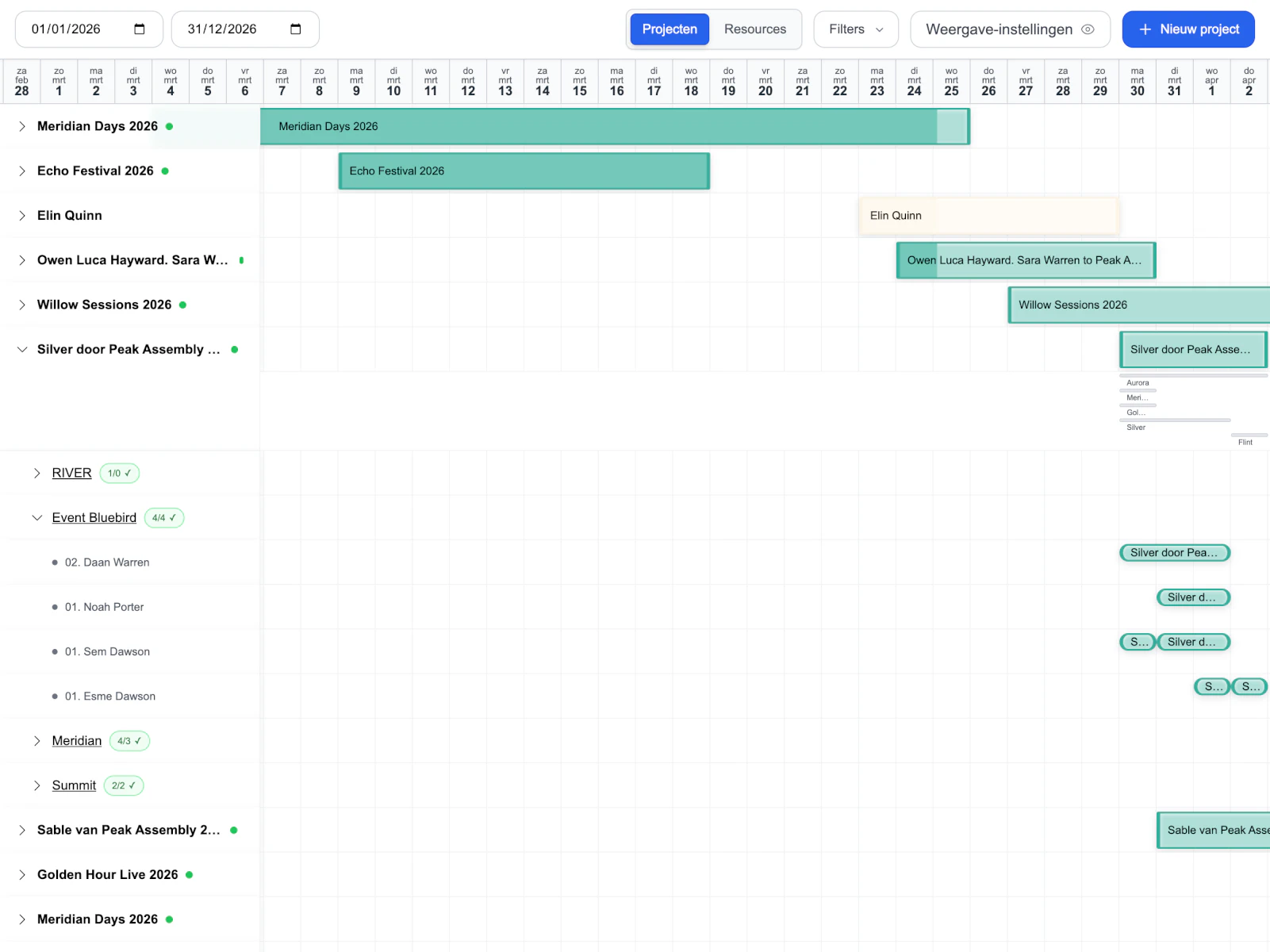Click the Meridian 4/3 checkmark badge
The width and height of the screenshot is (1270, 952).
(129, 741)
